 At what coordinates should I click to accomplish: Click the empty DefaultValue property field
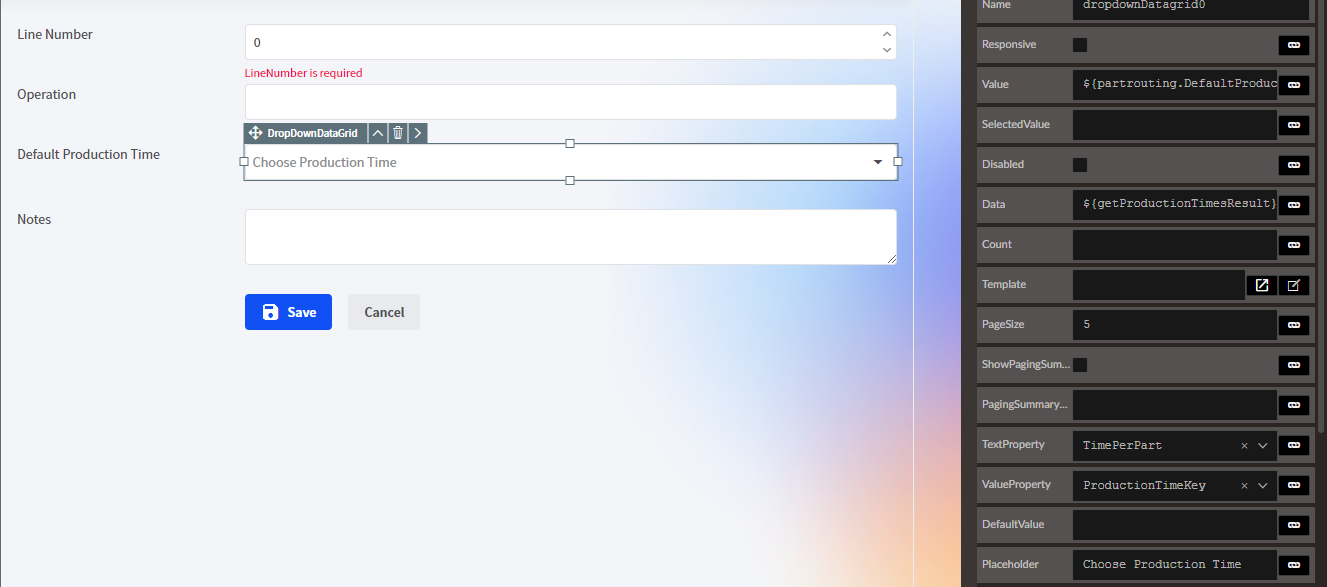point(1175,525)
